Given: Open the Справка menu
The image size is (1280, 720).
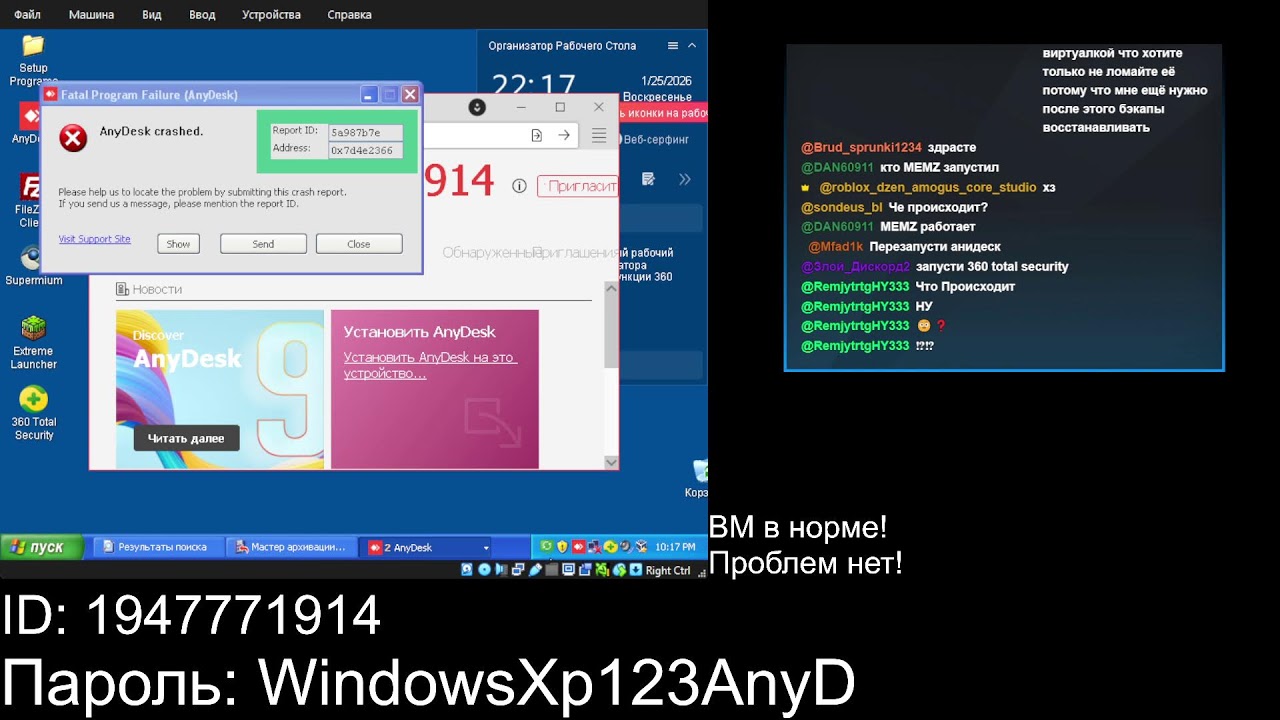Looking at the screenshot, I should [350, 15].
